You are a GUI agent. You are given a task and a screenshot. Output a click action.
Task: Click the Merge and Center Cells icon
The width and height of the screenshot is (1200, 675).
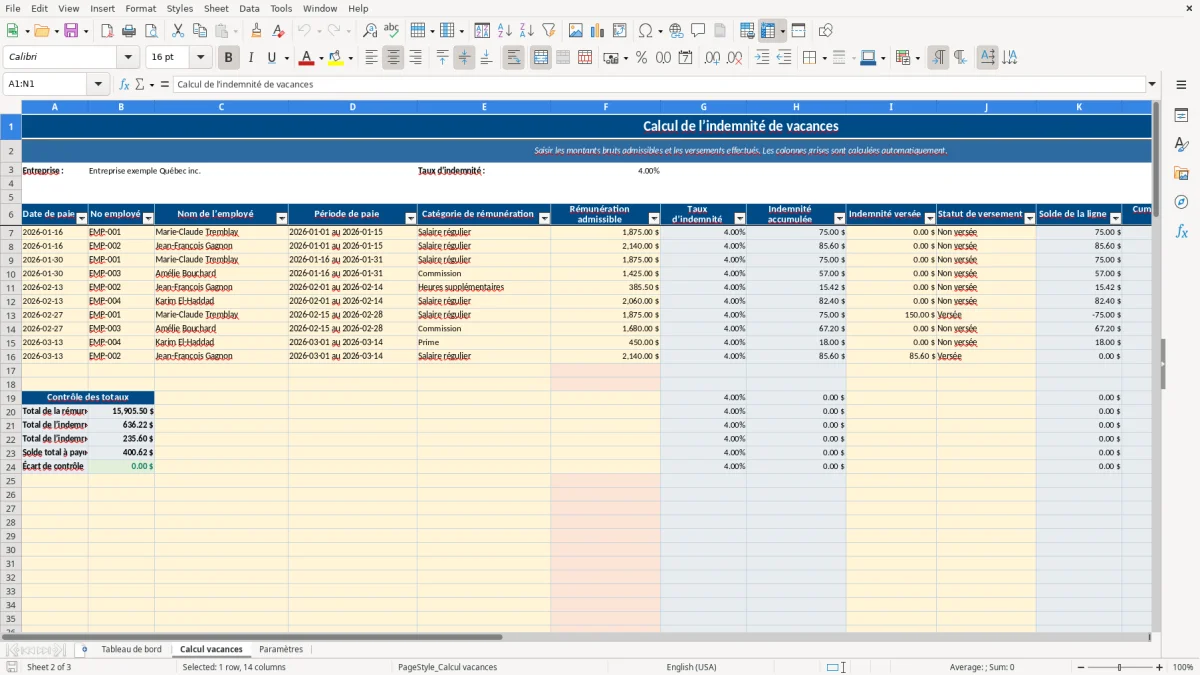(541, 58)
